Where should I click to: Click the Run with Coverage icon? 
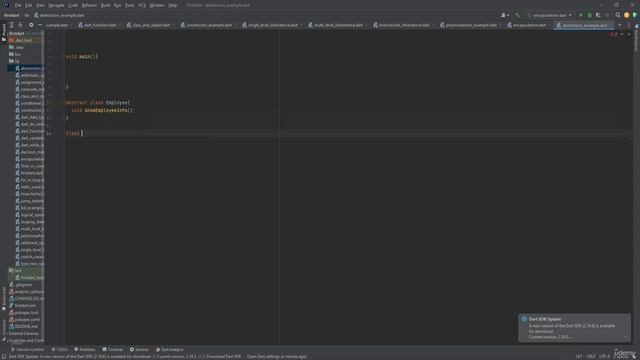point(598,15)
